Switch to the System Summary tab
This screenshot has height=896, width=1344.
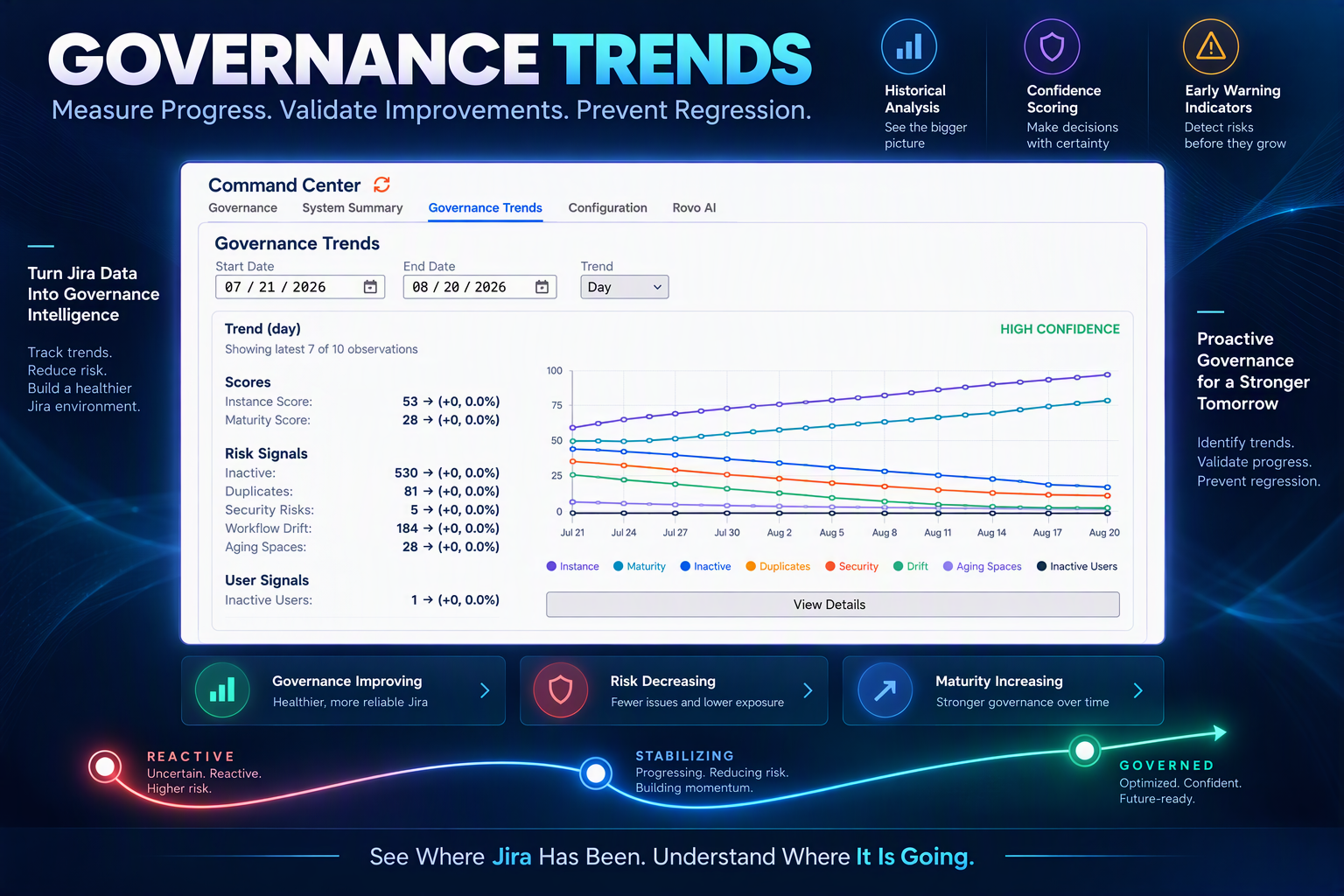[x=353, y=207]
